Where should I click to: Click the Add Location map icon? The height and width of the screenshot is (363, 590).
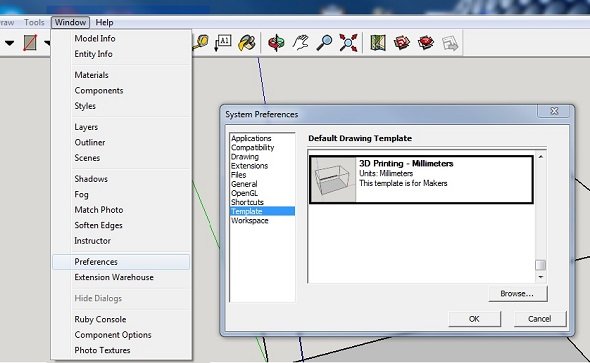[x=378, y=43]
